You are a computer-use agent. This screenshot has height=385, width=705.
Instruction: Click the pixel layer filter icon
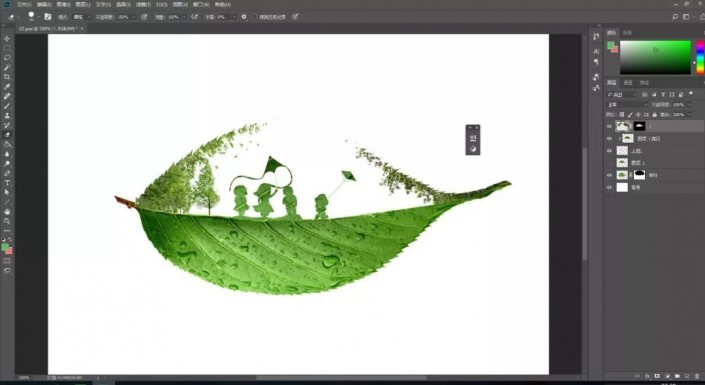click(645, 94)
